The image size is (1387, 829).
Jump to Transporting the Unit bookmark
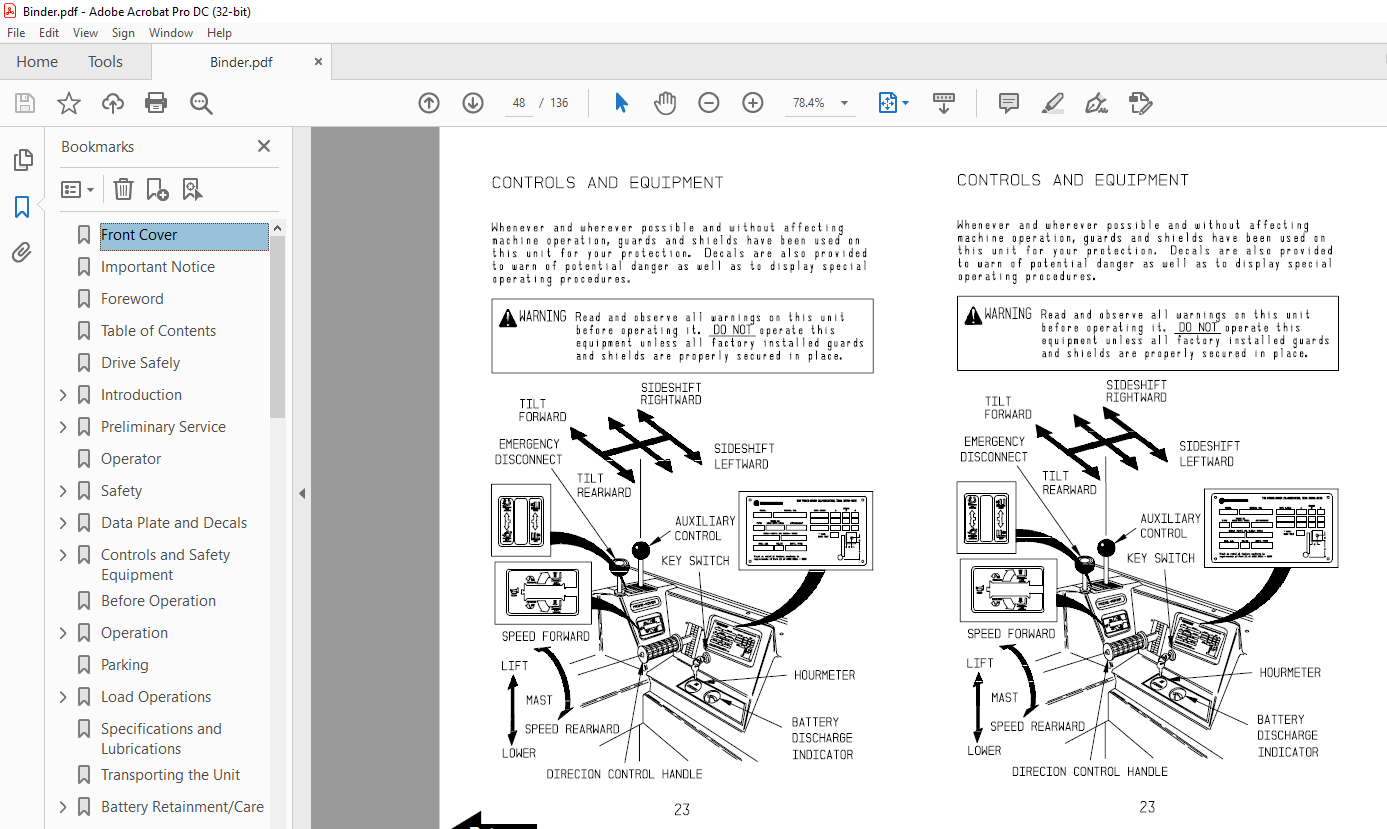[170, 775]
